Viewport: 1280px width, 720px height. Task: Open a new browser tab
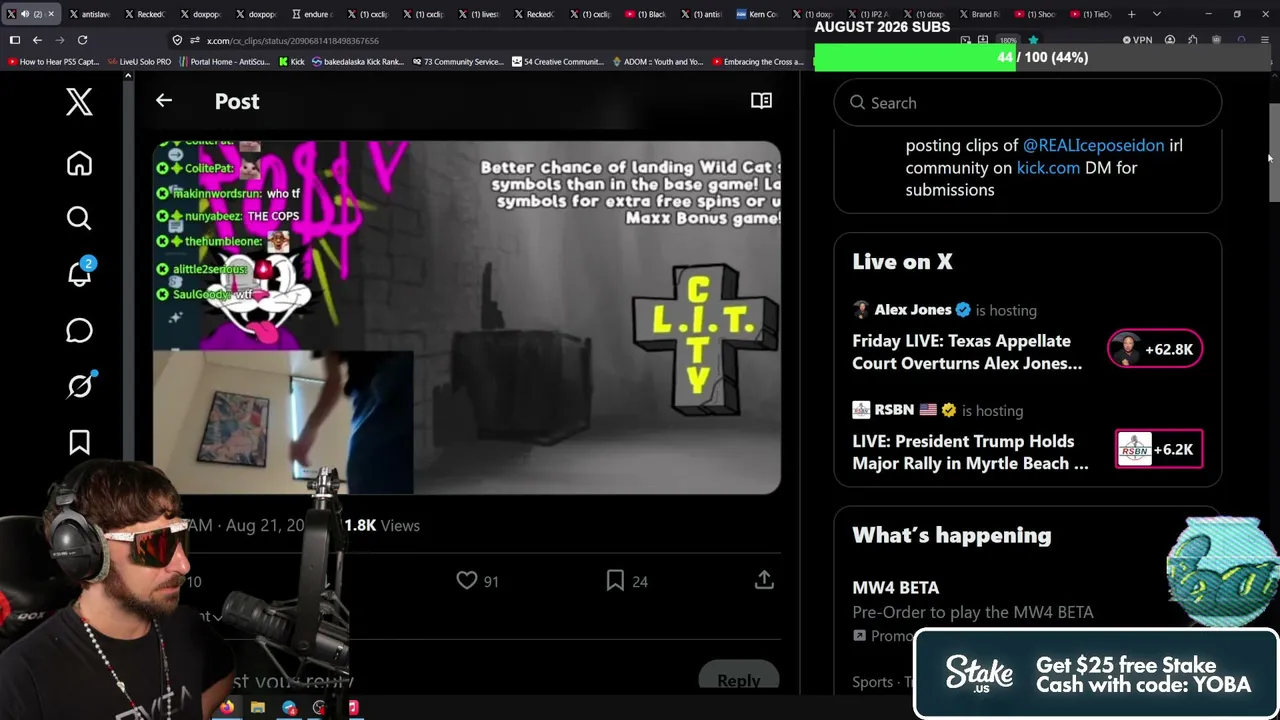pyautogui.click(x=1131, y=14)
